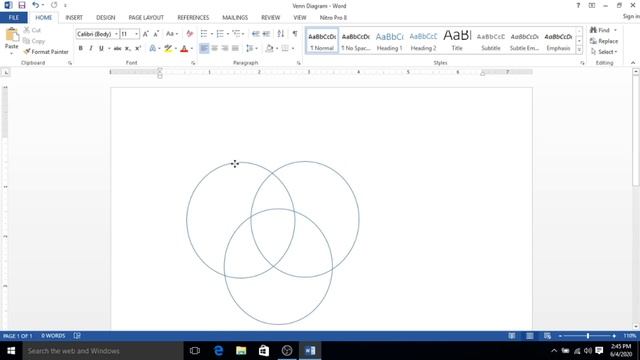Toggle italic formatting

[x=91, y=49]
